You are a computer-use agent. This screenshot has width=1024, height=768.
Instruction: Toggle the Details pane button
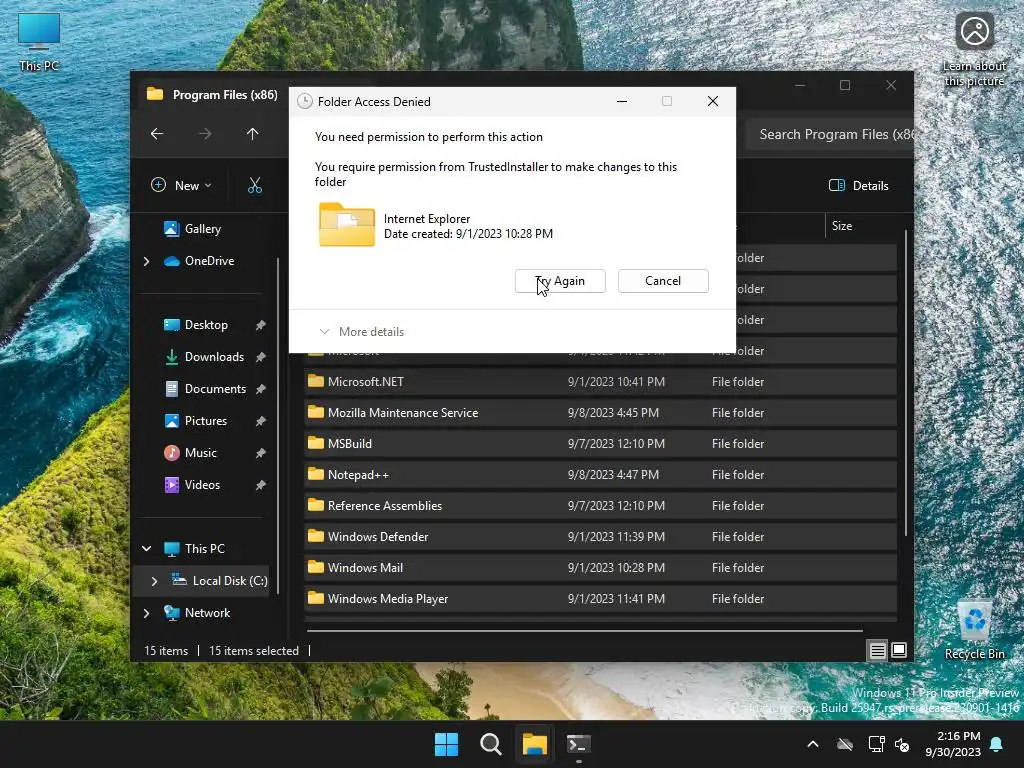click(859, 185)
